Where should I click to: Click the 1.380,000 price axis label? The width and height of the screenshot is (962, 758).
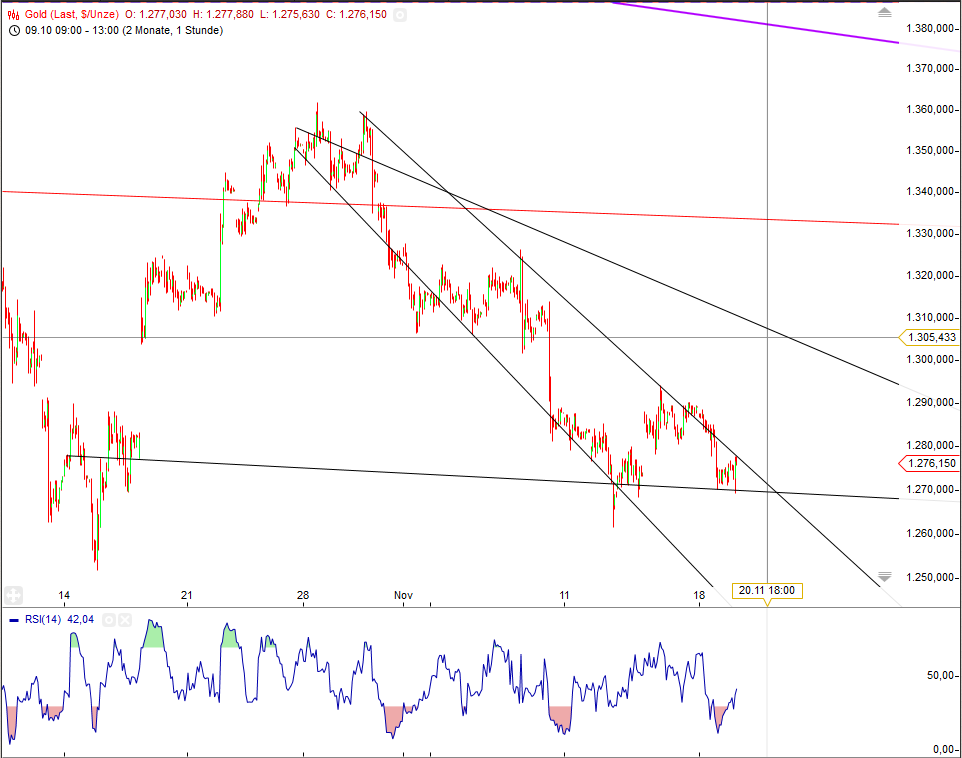point(931,29)
